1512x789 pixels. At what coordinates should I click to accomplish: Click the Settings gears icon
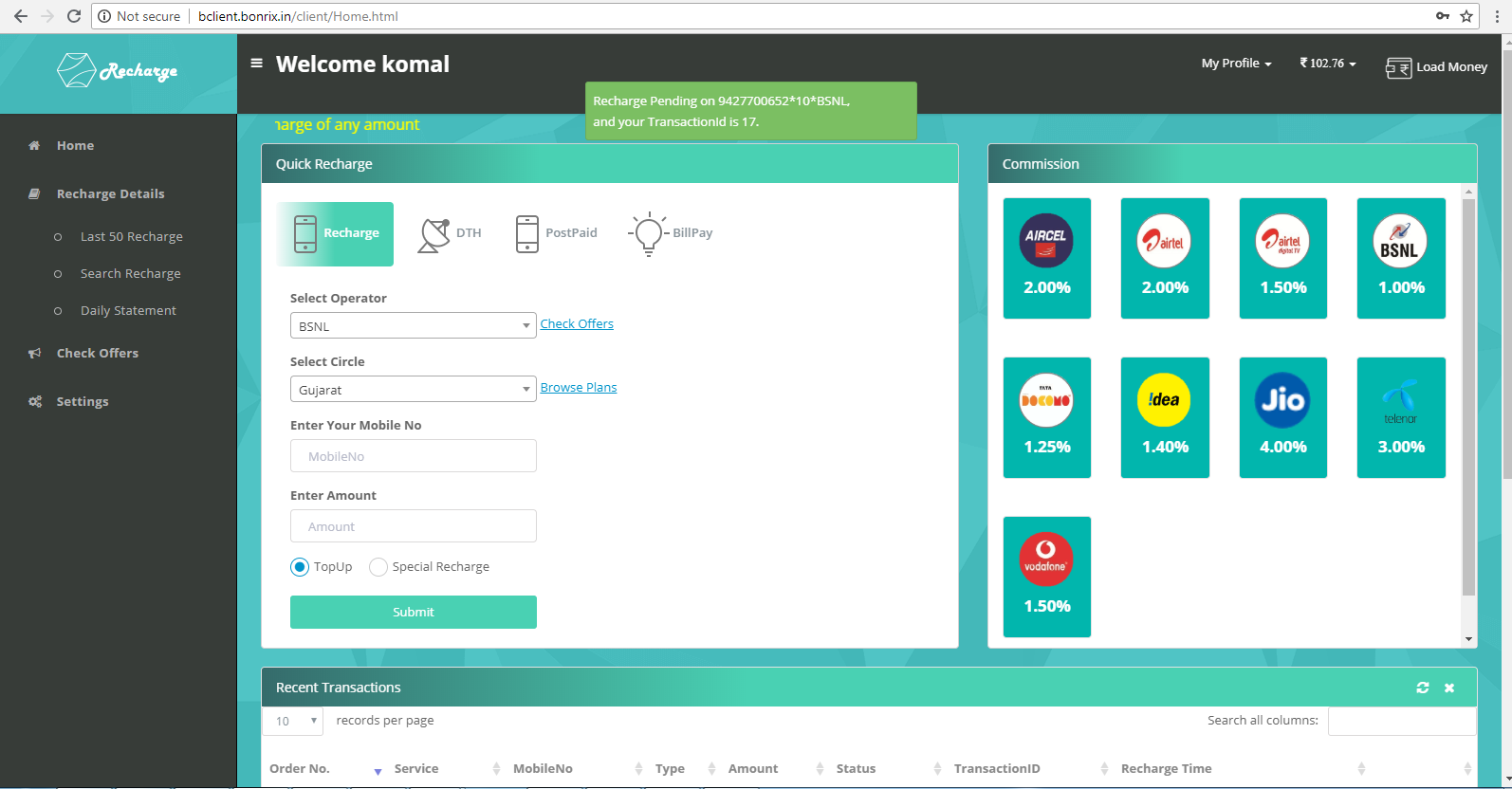[x=35, y=402]
